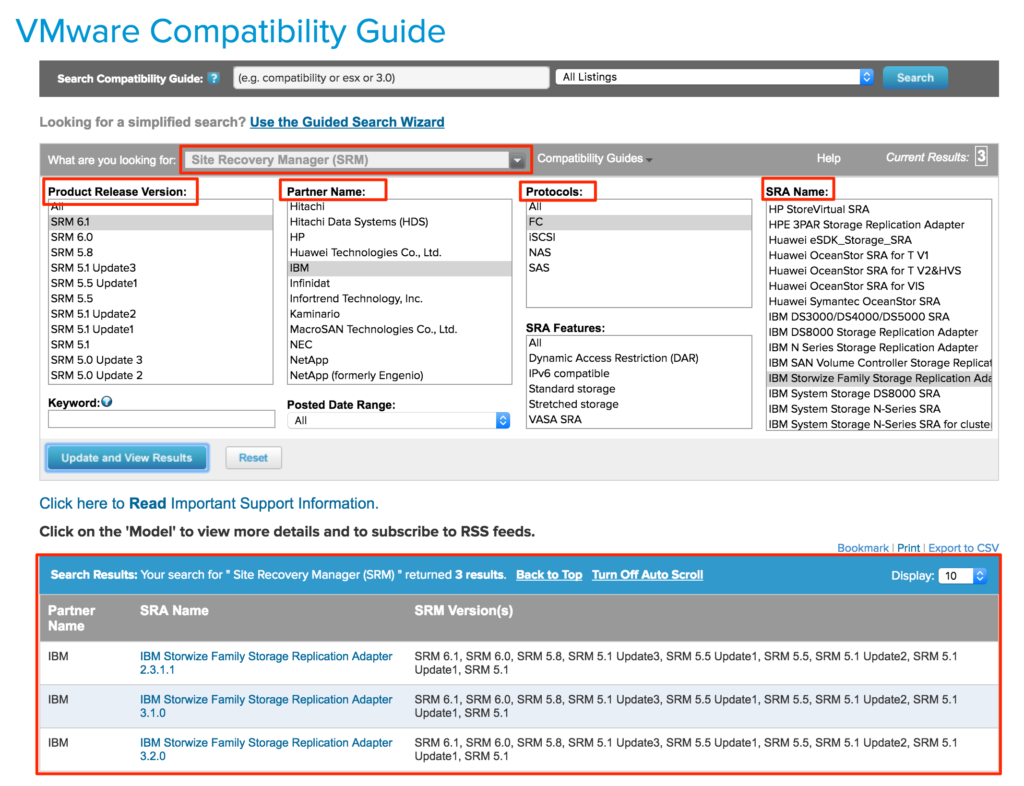This screenshot has height=786, width=1024.
Task: Click the Bookmark link
Action: coord(863,548)
